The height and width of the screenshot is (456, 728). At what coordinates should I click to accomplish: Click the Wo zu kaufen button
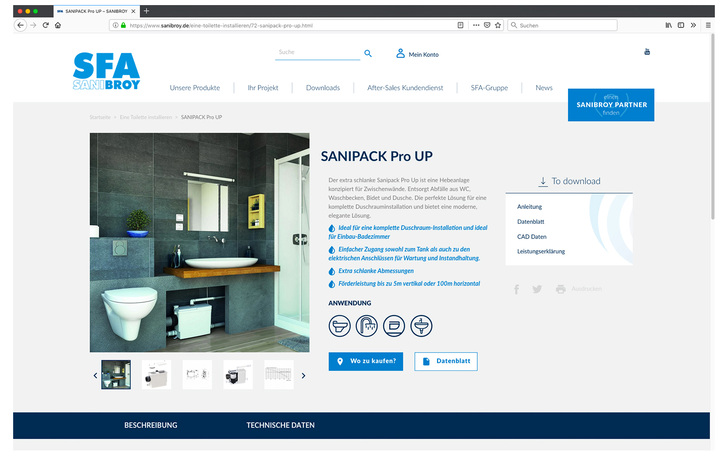(x=366, y=361)
